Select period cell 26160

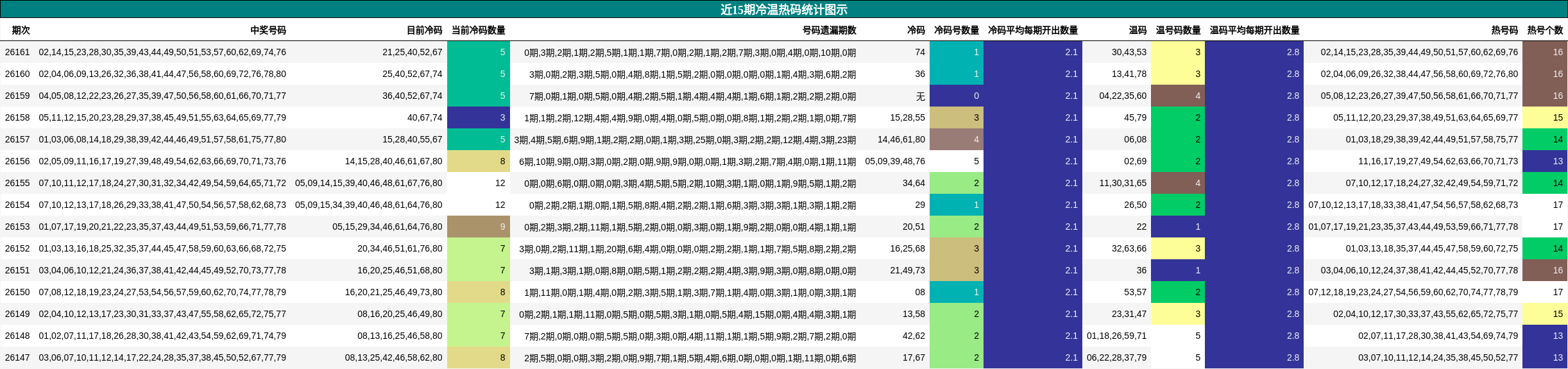click(x=17, y=74)
